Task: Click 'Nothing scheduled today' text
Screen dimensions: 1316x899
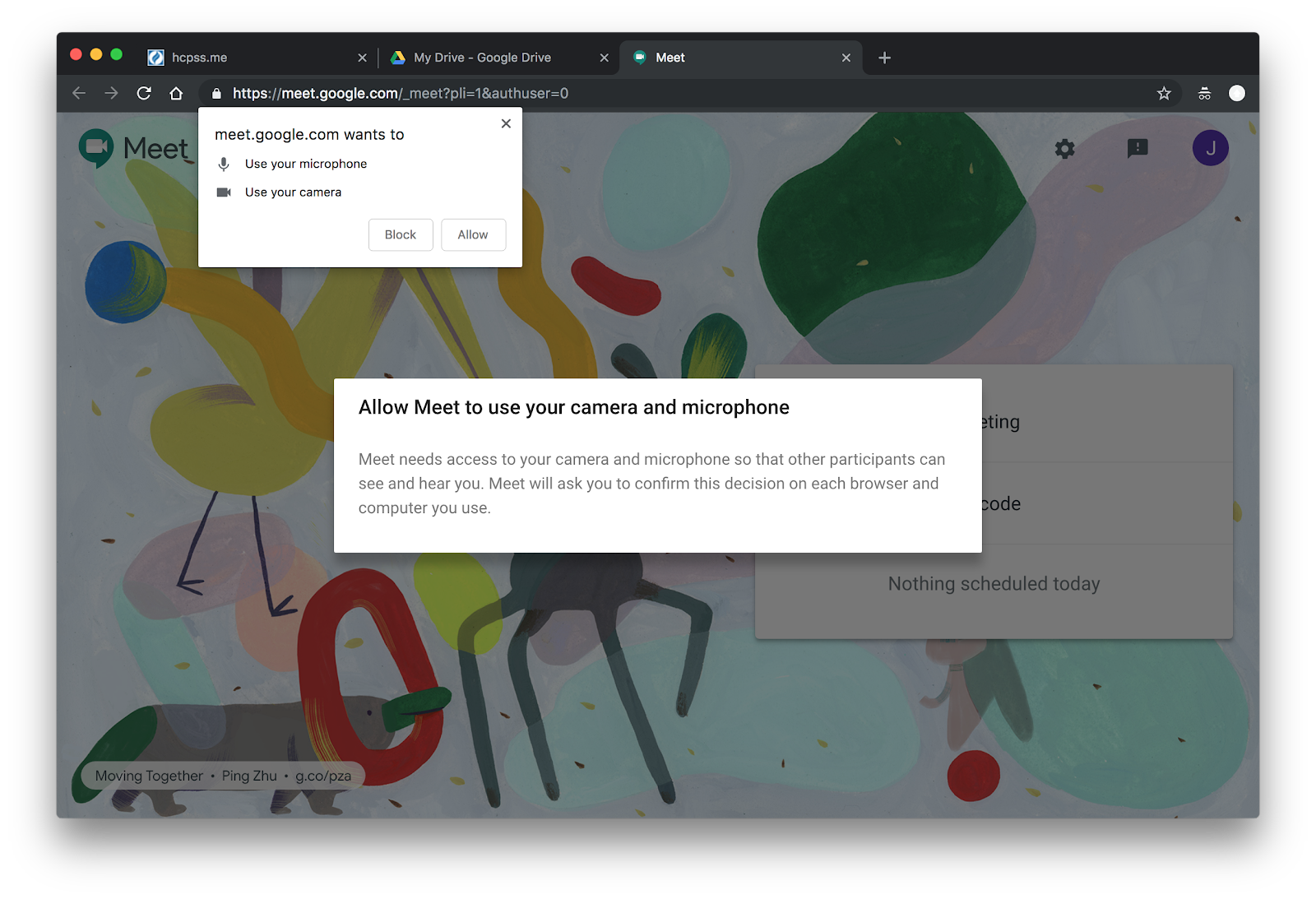Action: 994,584
